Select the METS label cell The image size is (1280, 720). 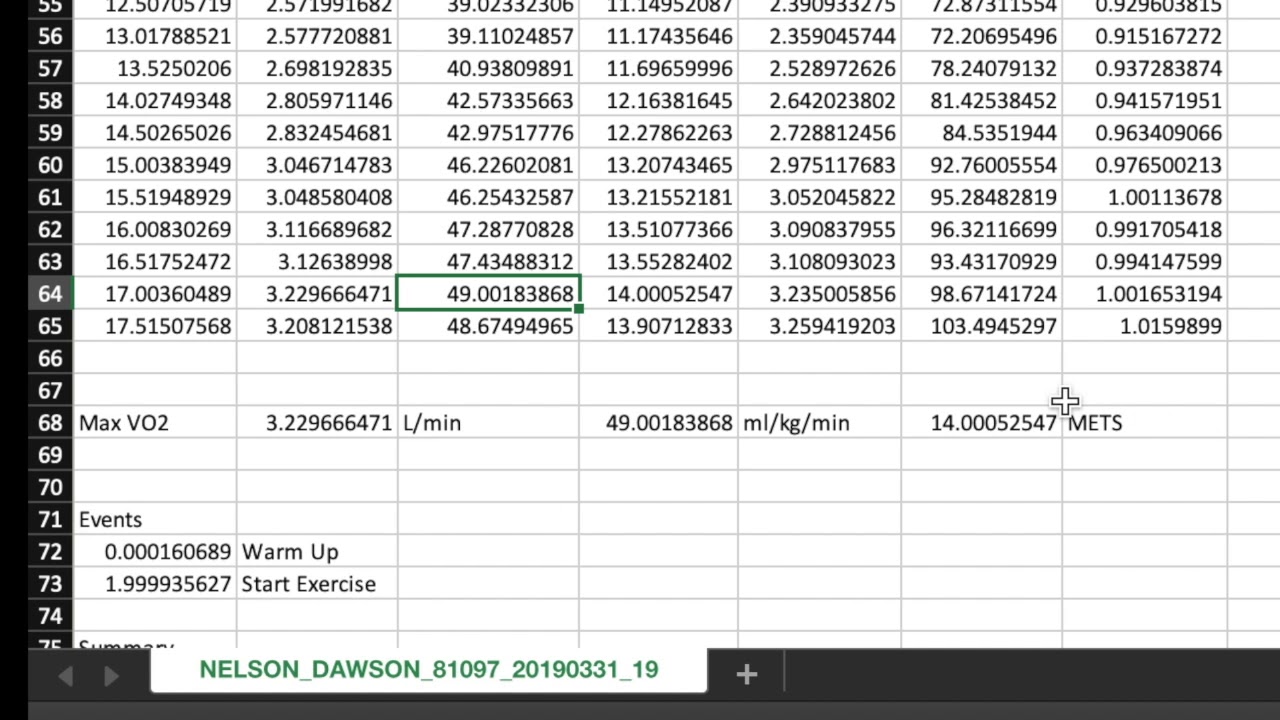click(x=1145, y=423)
